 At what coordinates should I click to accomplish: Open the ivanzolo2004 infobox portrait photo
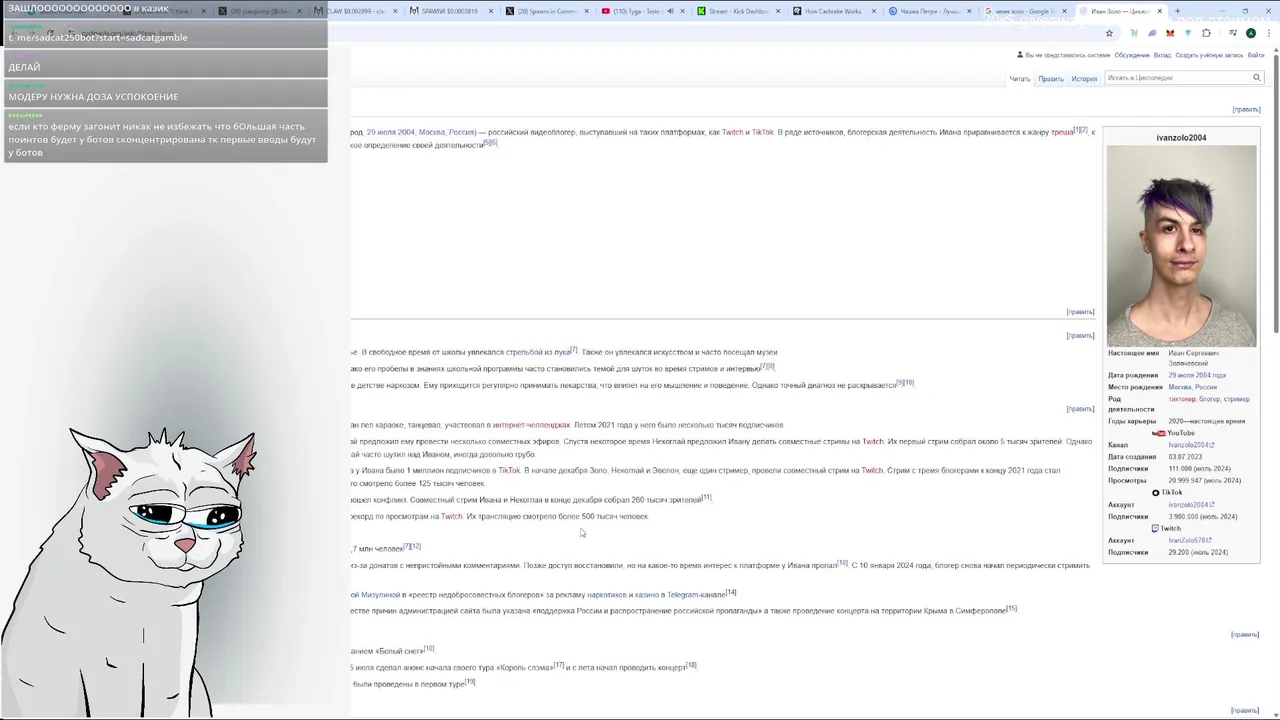tap(1181, 246)
